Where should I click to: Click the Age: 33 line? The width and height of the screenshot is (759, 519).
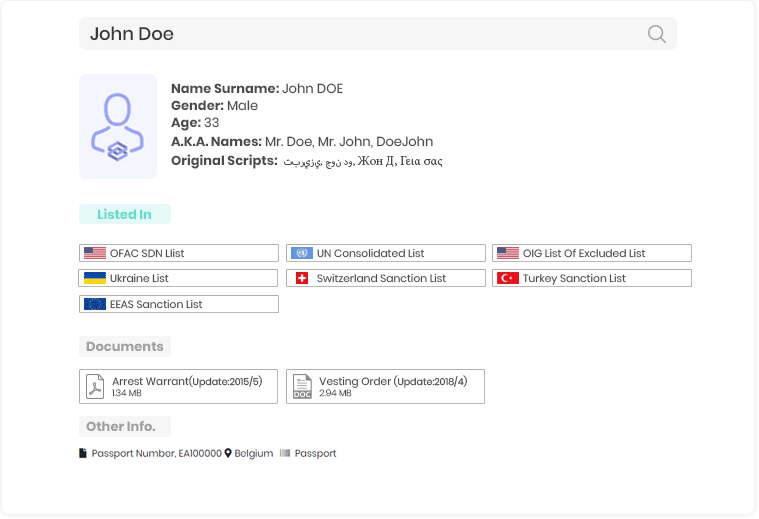click(195, 122)
